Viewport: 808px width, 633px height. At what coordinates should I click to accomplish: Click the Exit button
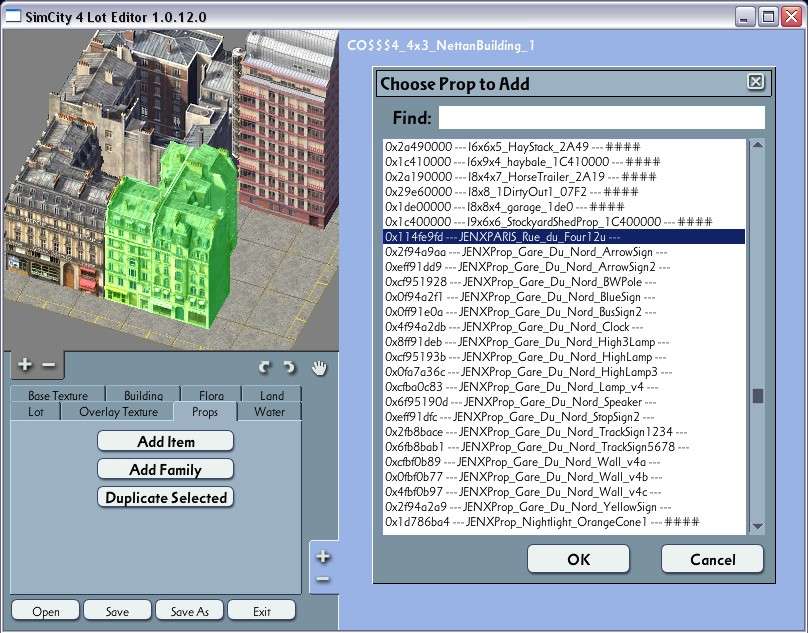tap(261, 611)
